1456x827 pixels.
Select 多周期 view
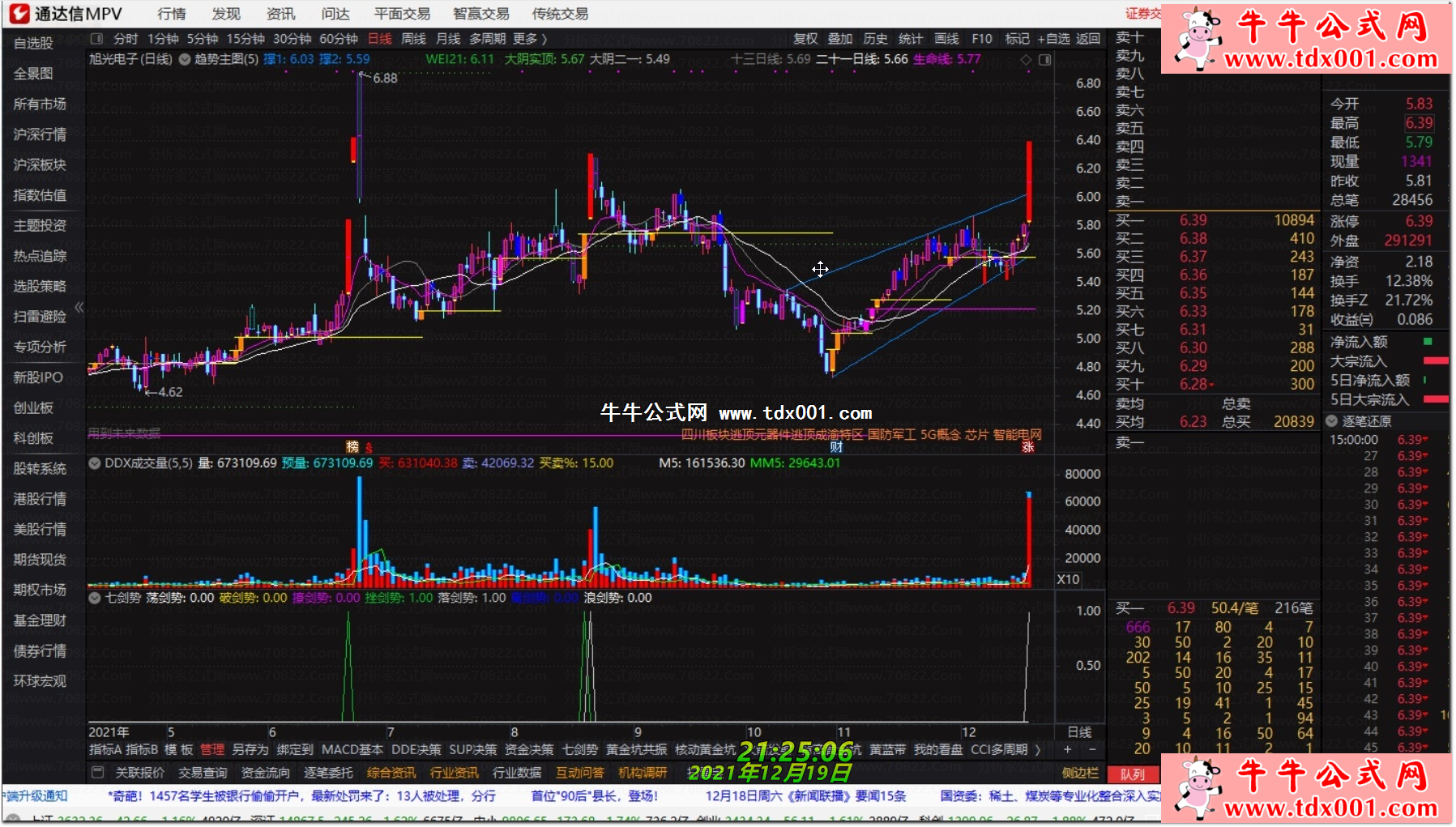pyautogui.click(x=488, y=38)
